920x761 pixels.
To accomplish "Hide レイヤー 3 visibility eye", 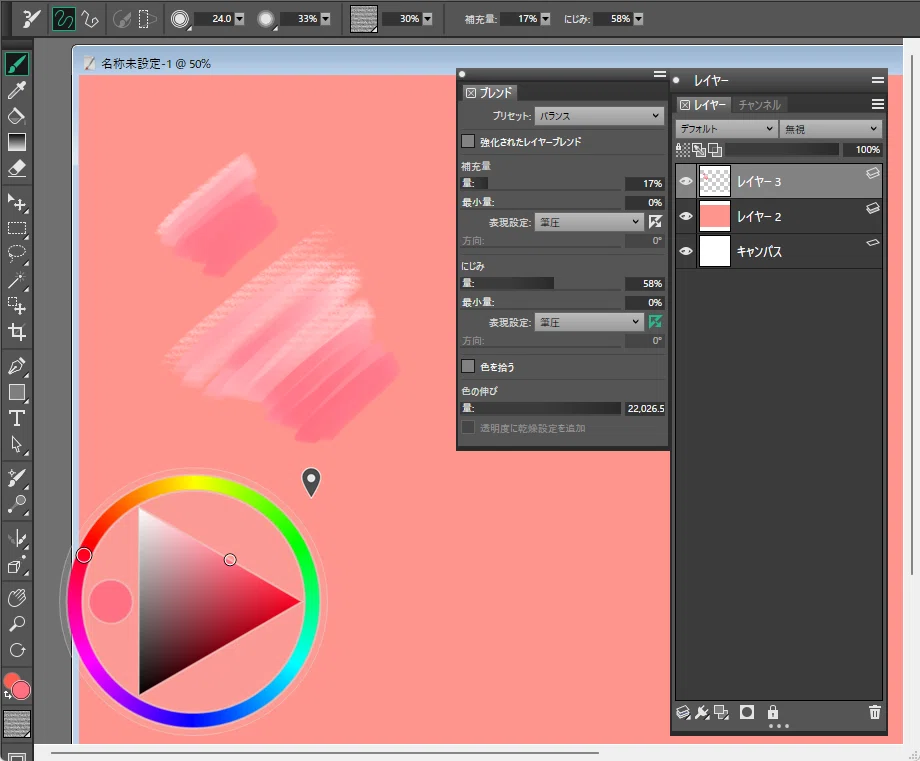I will pyautogui.click(x=685, y=181).
